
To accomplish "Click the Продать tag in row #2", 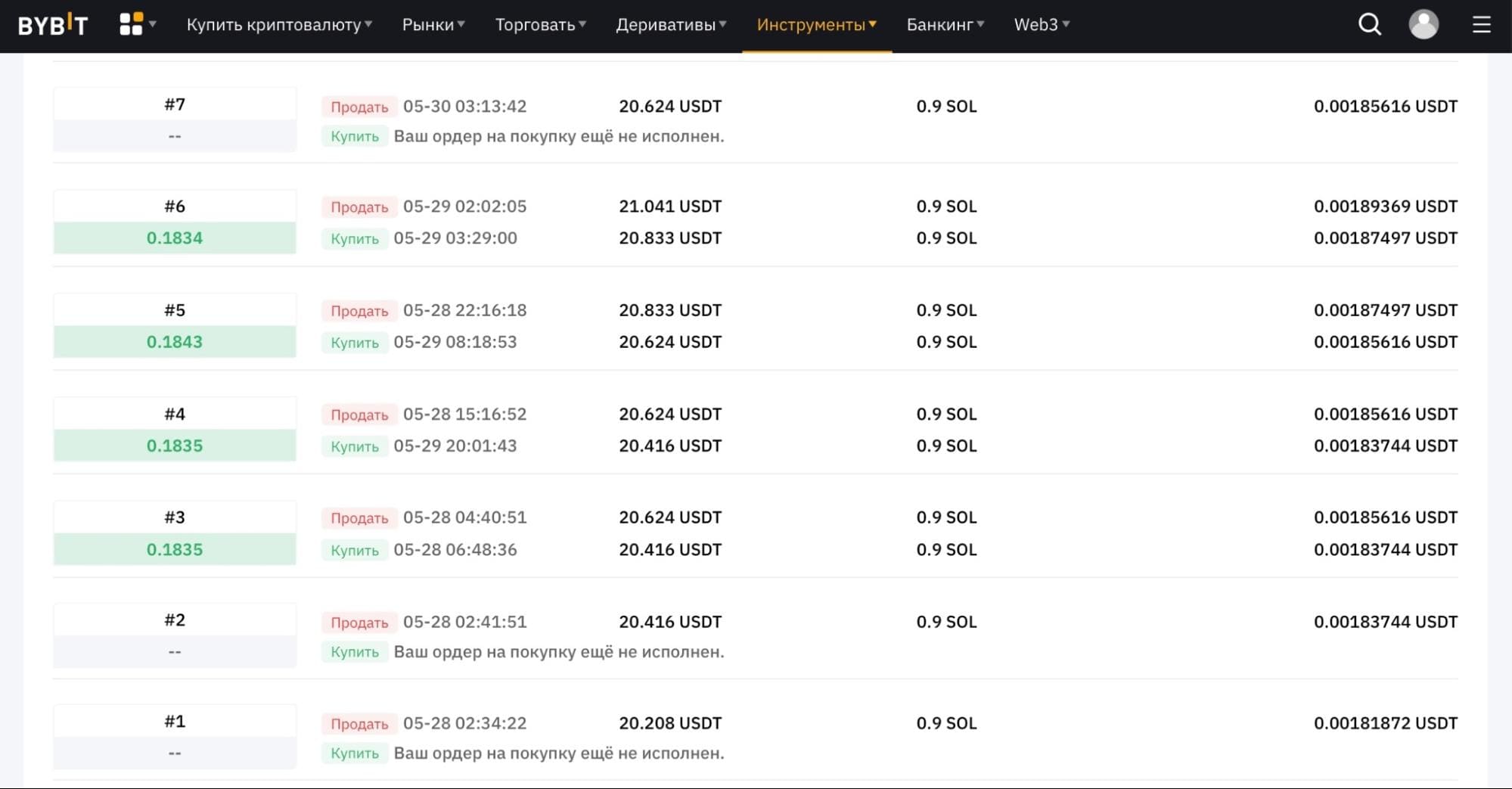I will tap(359, 623).
